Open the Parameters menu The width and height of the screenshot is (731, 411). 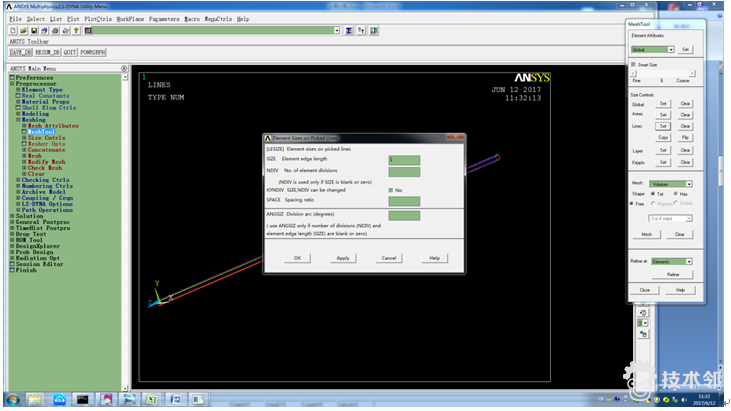click(164, 19)
